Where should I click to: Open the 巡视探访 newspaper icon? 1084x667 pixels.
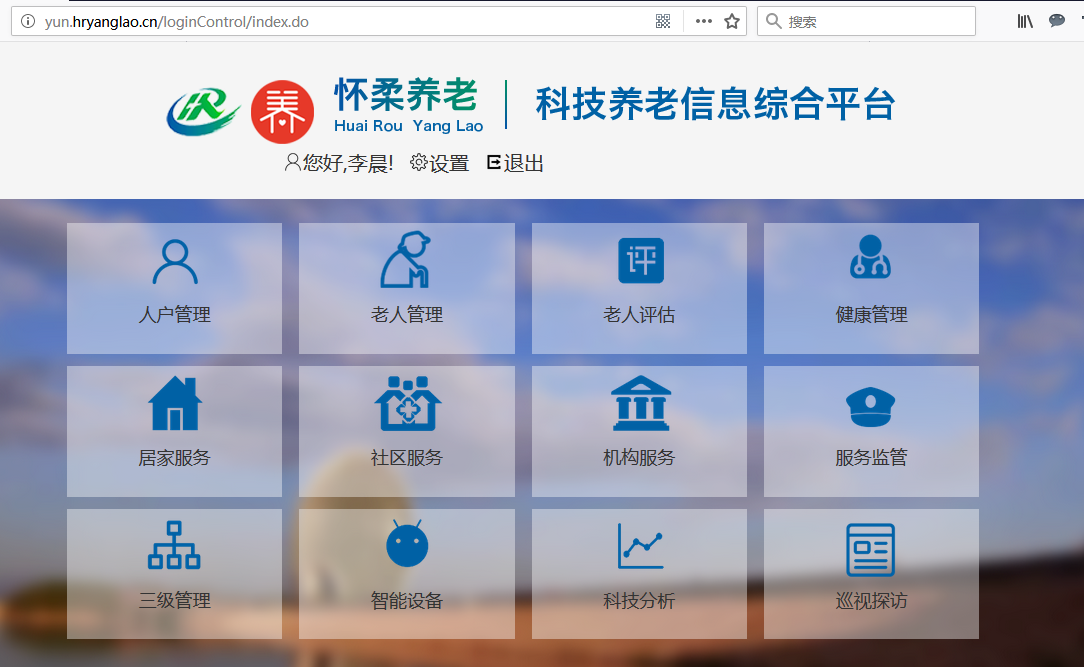pos(871,549)
